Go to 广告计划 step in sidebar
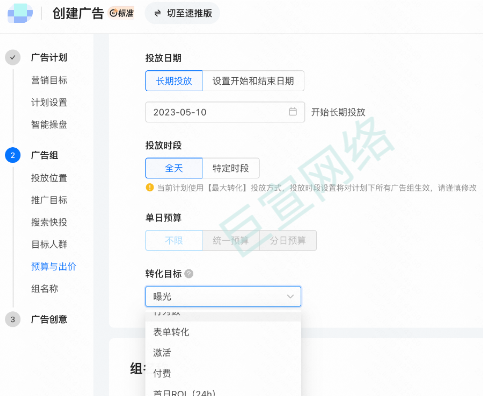 coord(49,57)
